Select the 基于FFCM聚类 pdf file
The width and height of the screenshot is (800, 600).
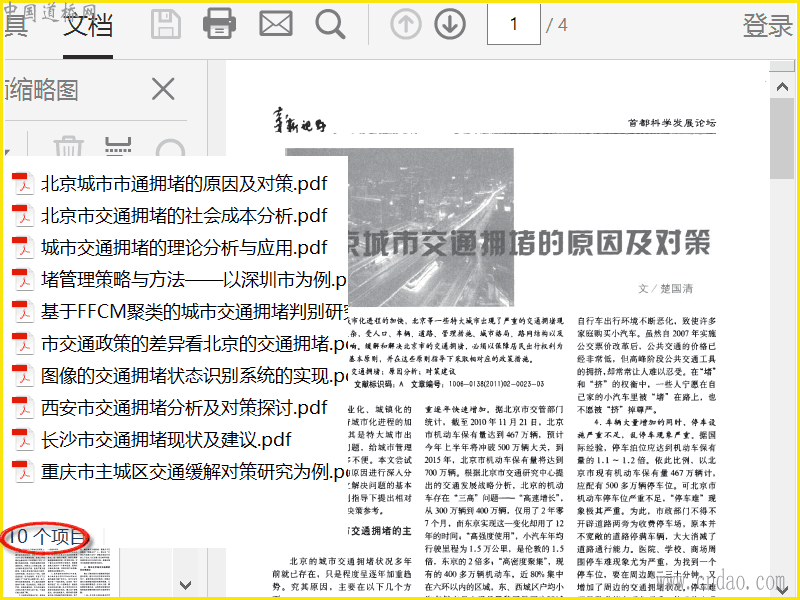coord(194,312)
